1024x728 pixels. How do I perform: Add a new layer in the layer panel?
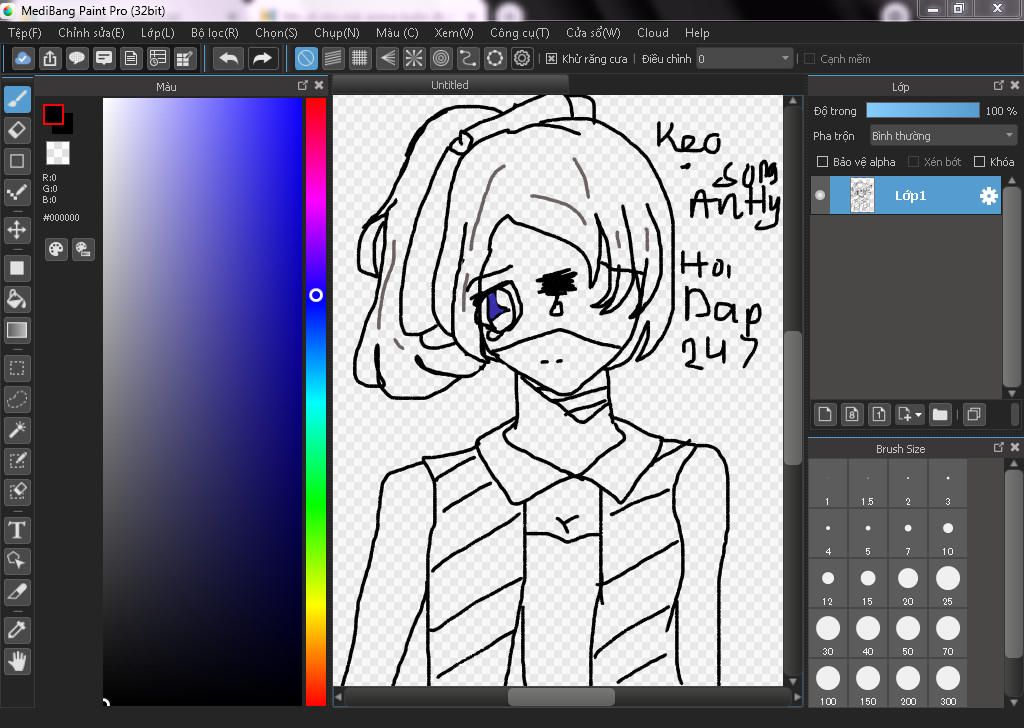[825, 415]
